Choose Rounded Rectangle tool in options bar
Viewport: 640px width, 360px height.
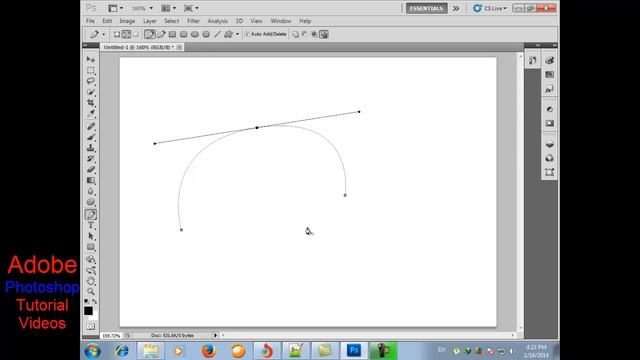click(x=184, y=34)
